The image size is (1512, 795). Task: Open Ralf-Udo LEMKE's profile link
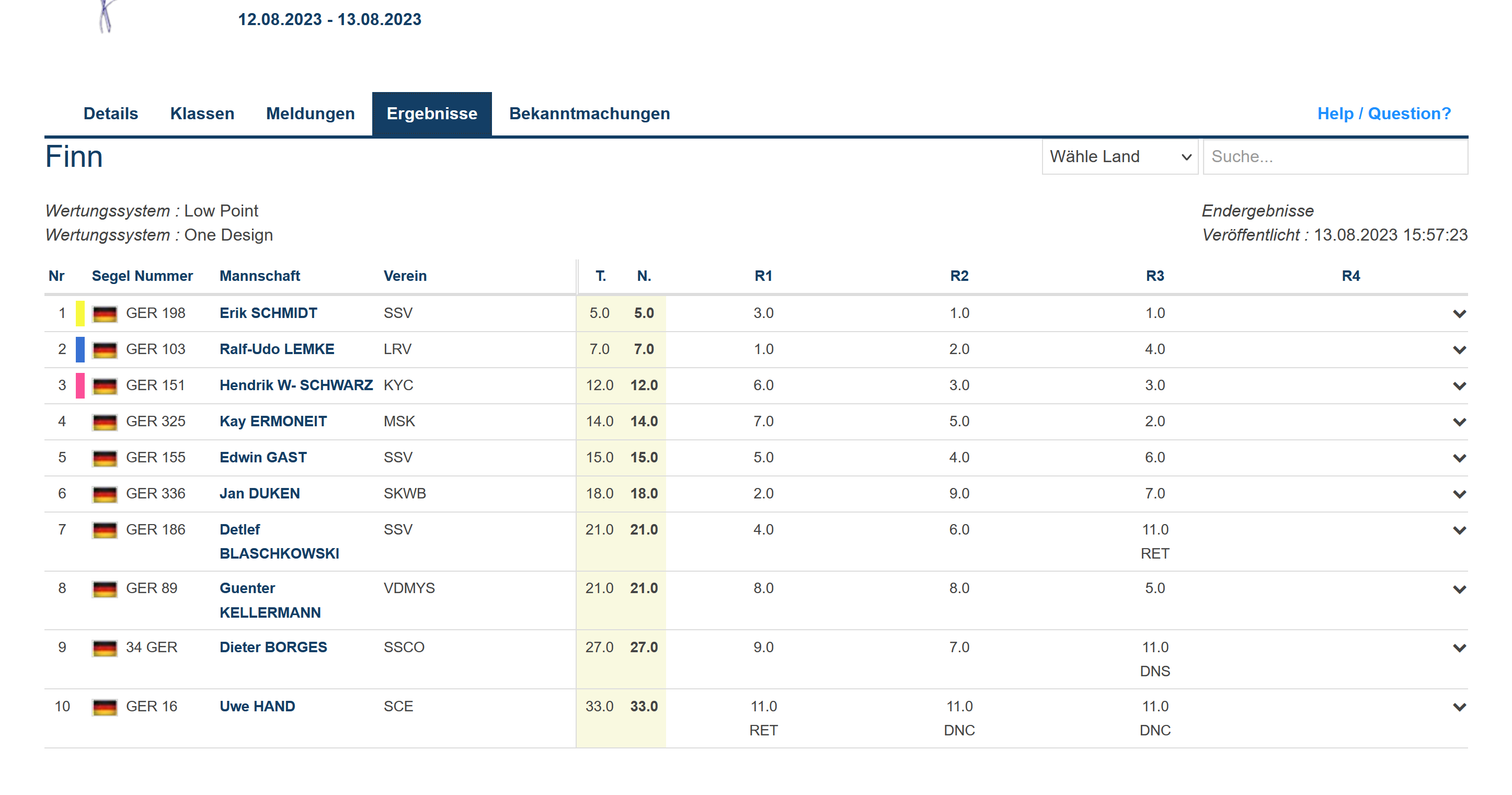click(x=277, y=349)
